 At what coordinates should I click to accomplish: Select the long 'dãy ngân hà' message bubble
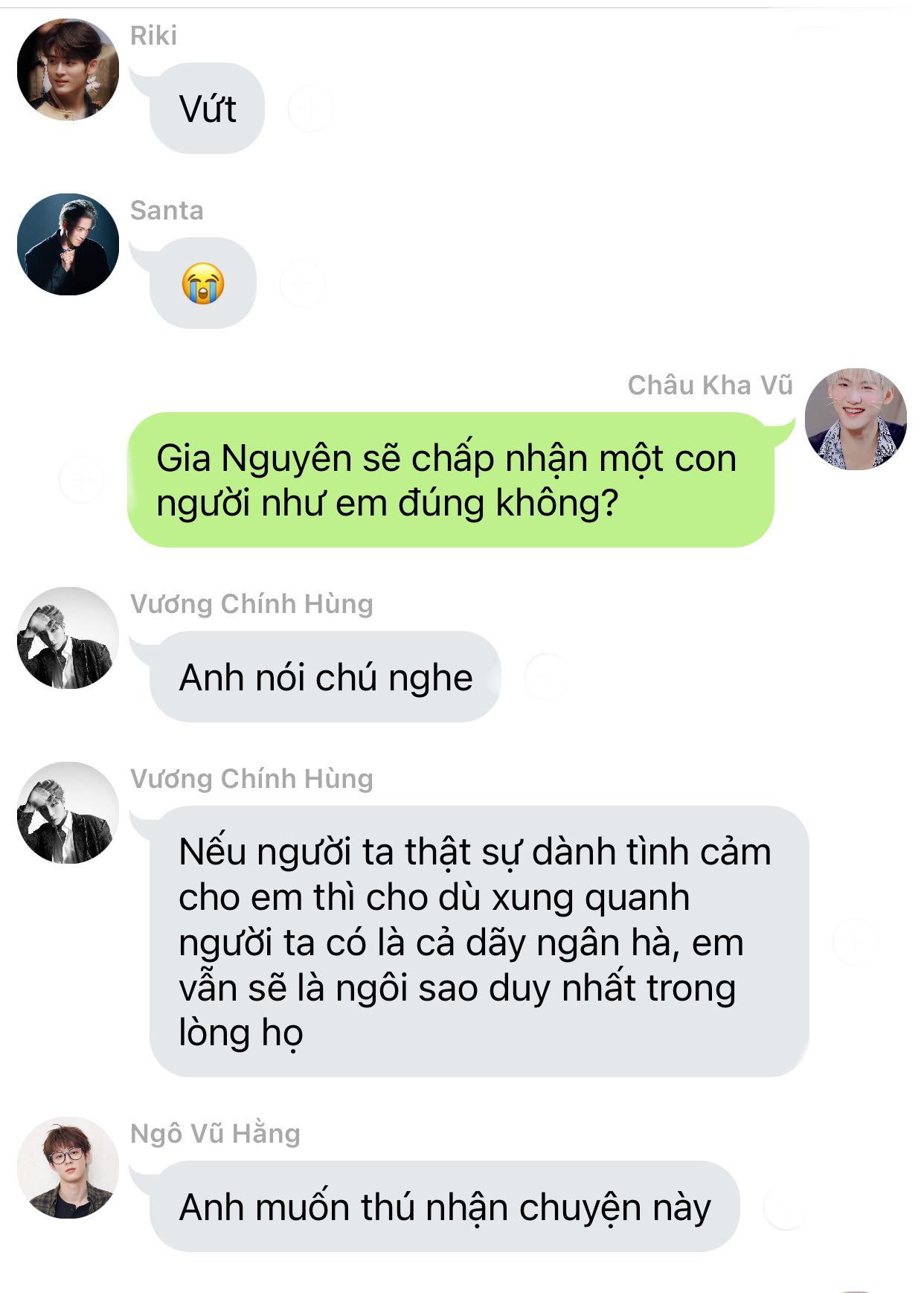[x=479, y=942]
